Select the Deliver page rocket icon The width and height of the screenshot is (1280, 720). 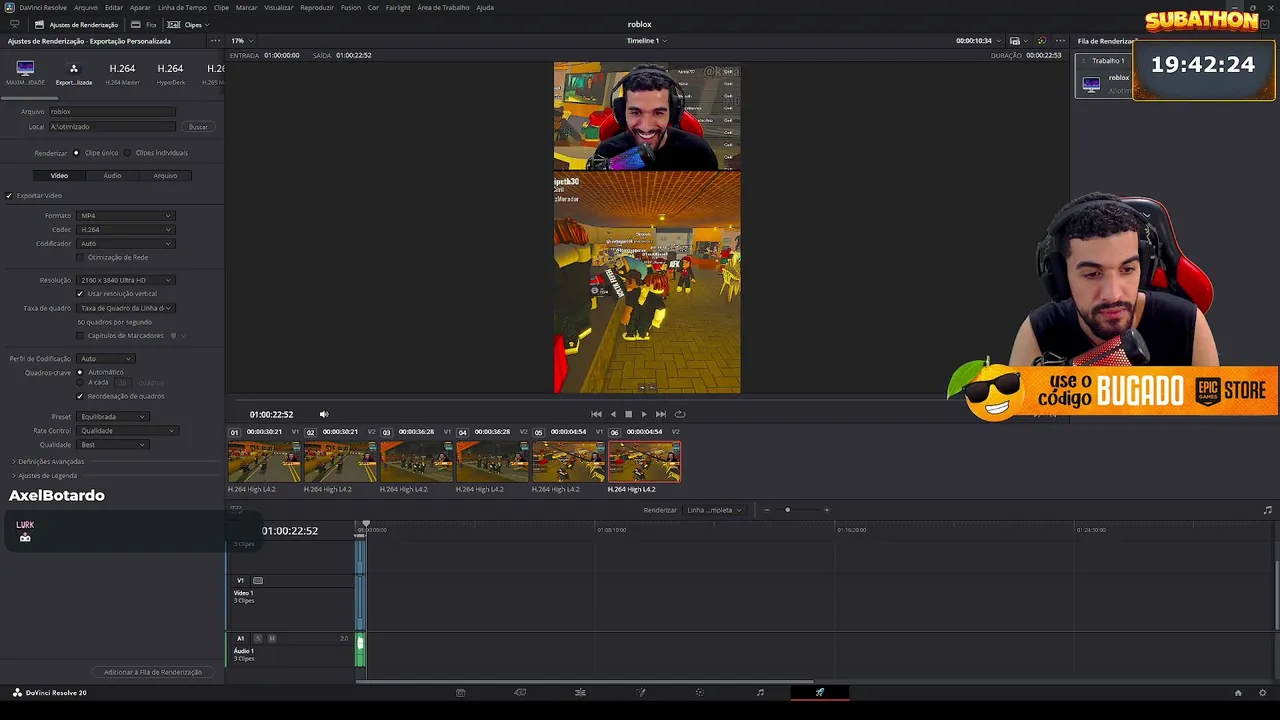coord(820,692)
